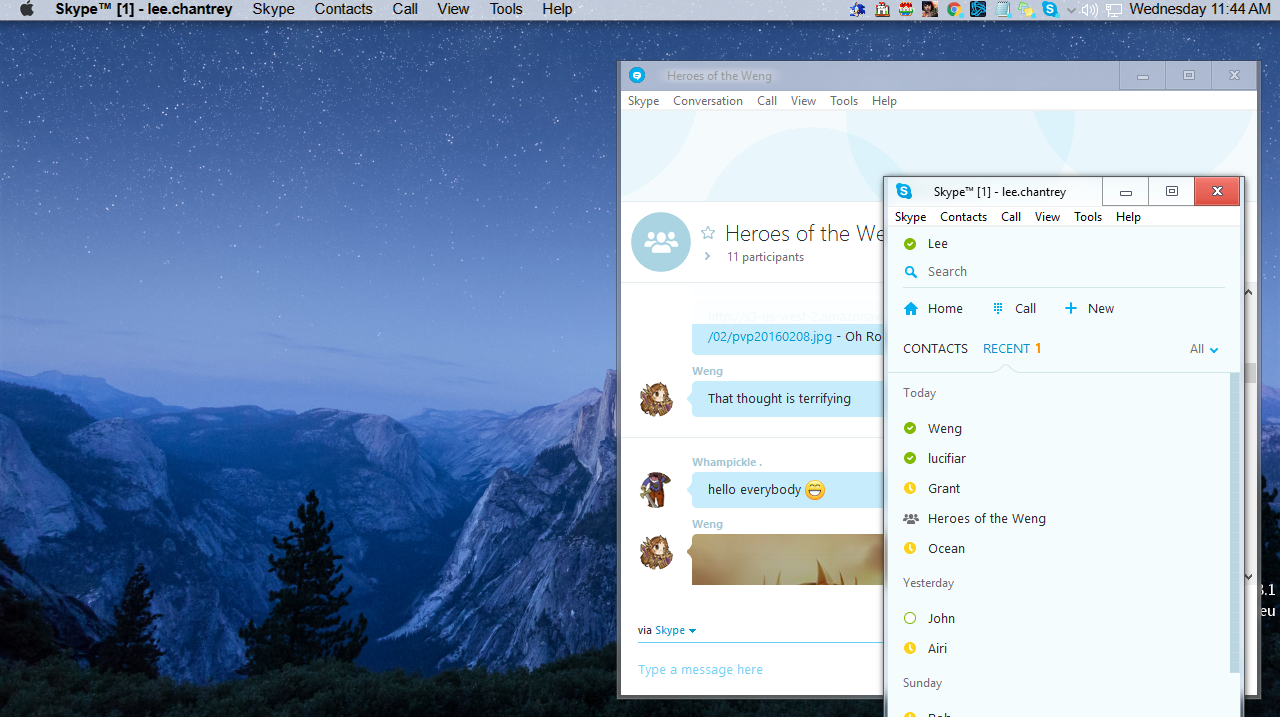Viewport: 1280px width, 717px height.
Task: Toggle Lee's online status indicator
Action: click(x=910, y=243)
